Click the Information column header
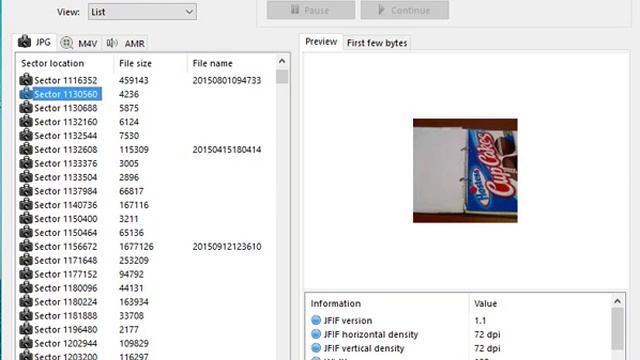640x360 pixels. pos(336,303)
